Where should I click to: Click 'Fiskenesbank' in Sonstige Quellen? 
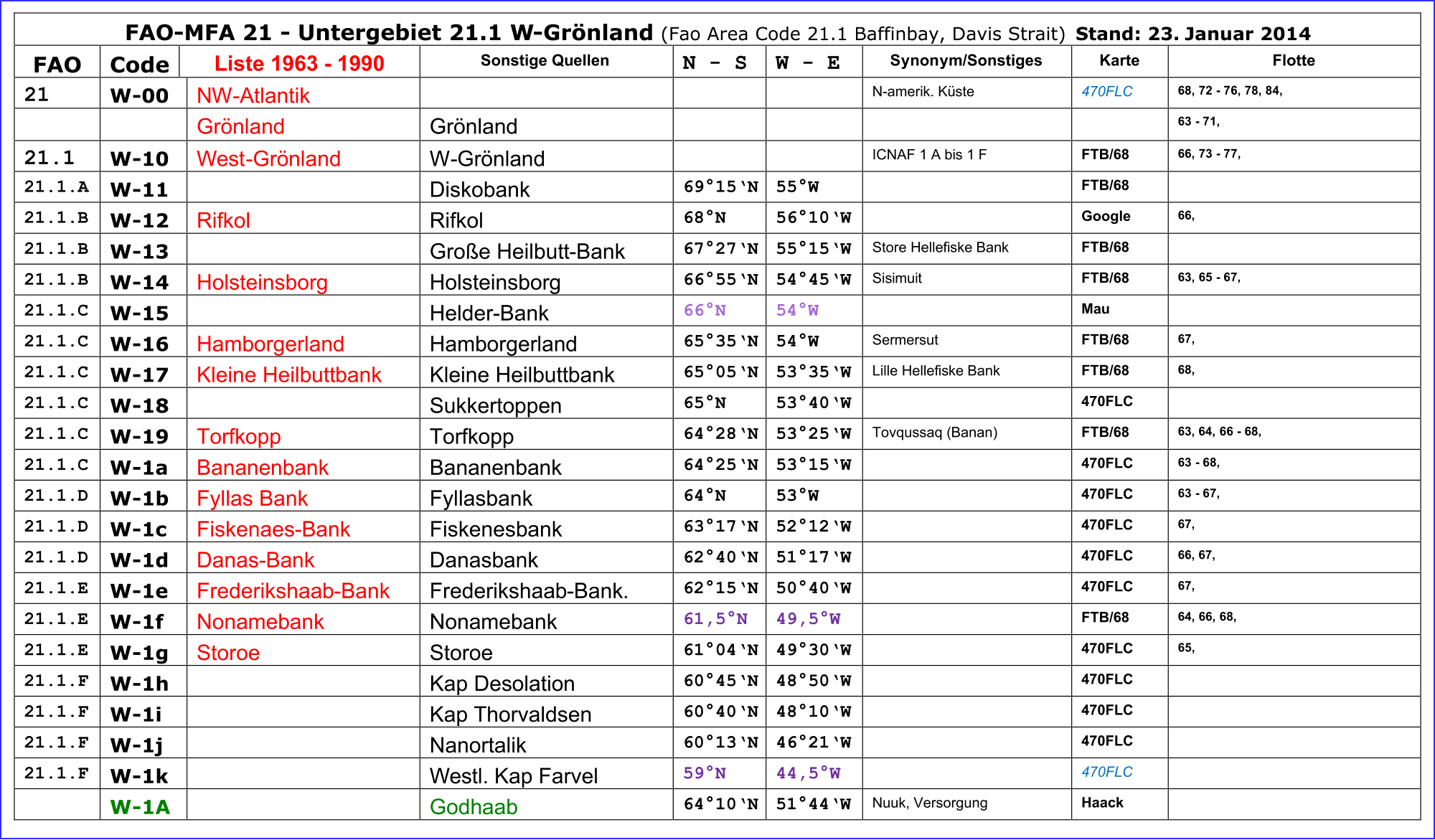tap(495, 529)
